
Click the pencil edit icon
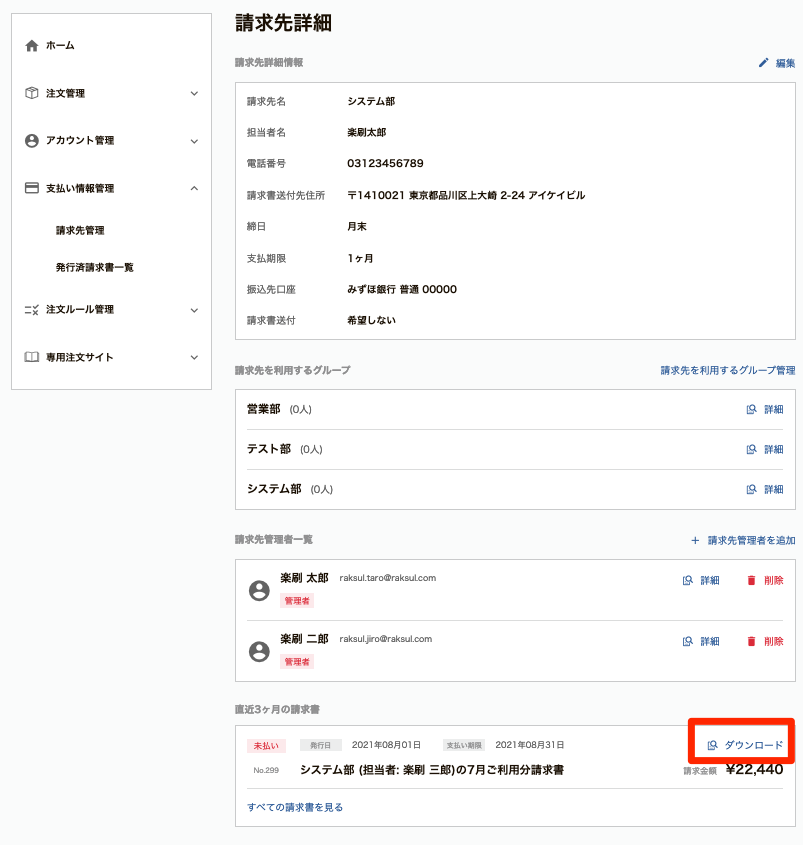coord(763,63)
